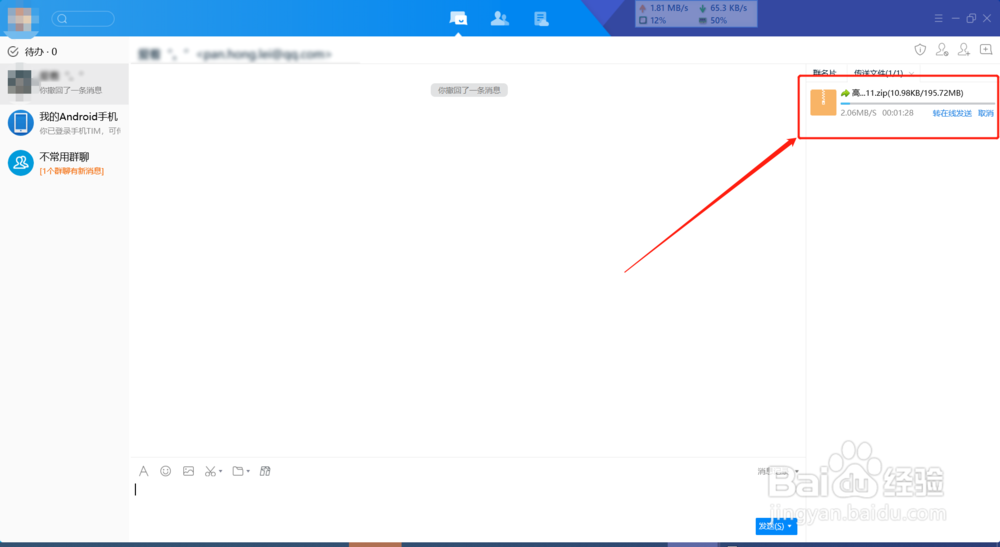Viewport: 1000px width, 547px height.
Task: Click the network speed monitor widget
Action: (x=696, y=14)
